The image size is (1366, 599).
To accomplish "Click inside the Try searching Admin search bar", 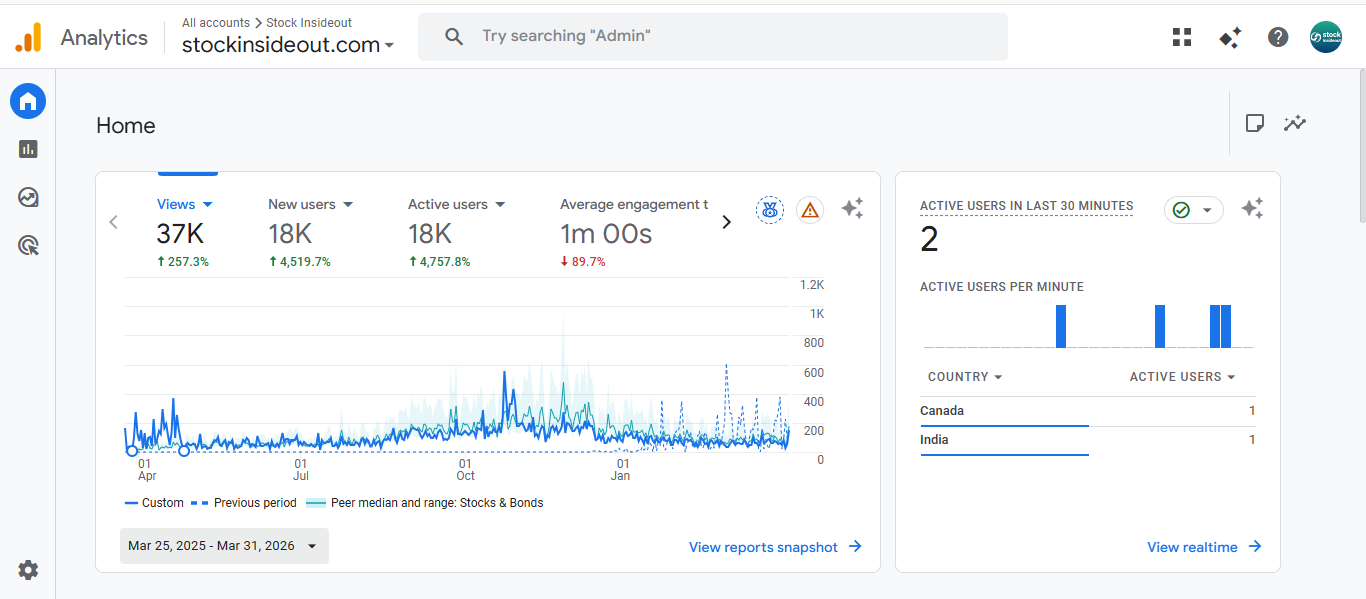I will click(712, 36).
